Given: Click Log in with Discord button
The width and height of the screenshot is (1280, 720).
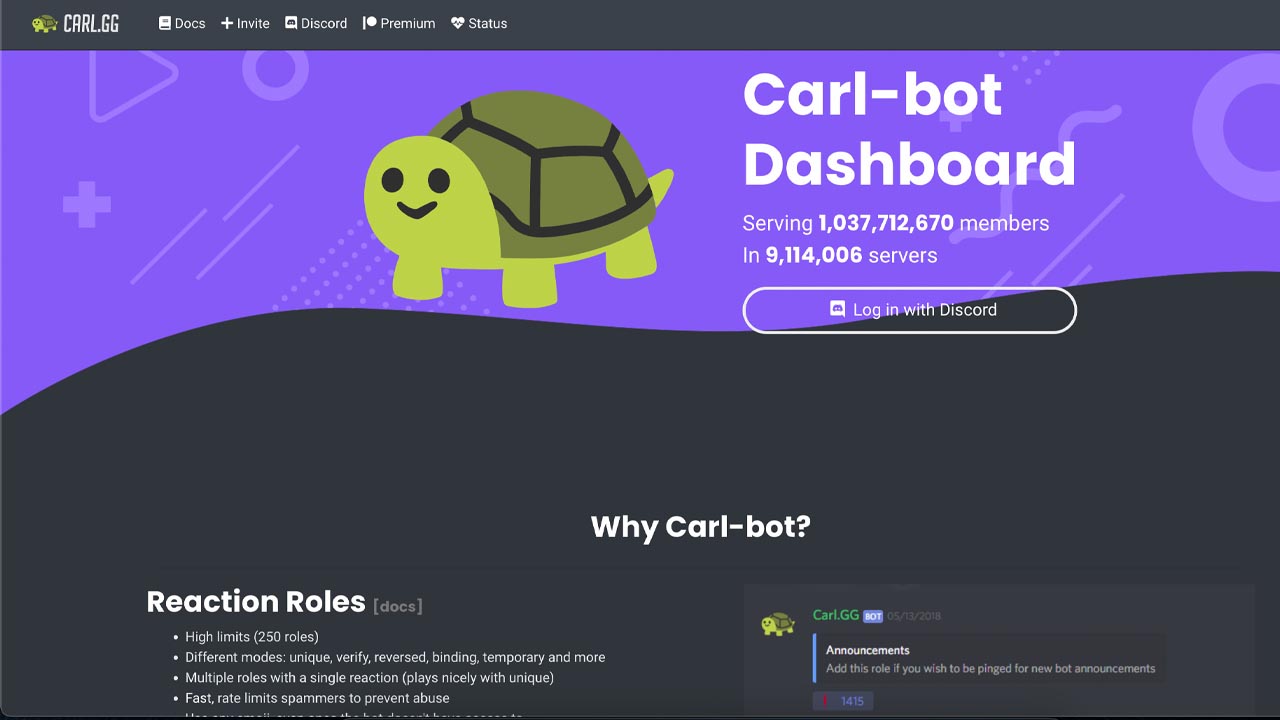Looking at the screenshot, I should click(909, 310).
